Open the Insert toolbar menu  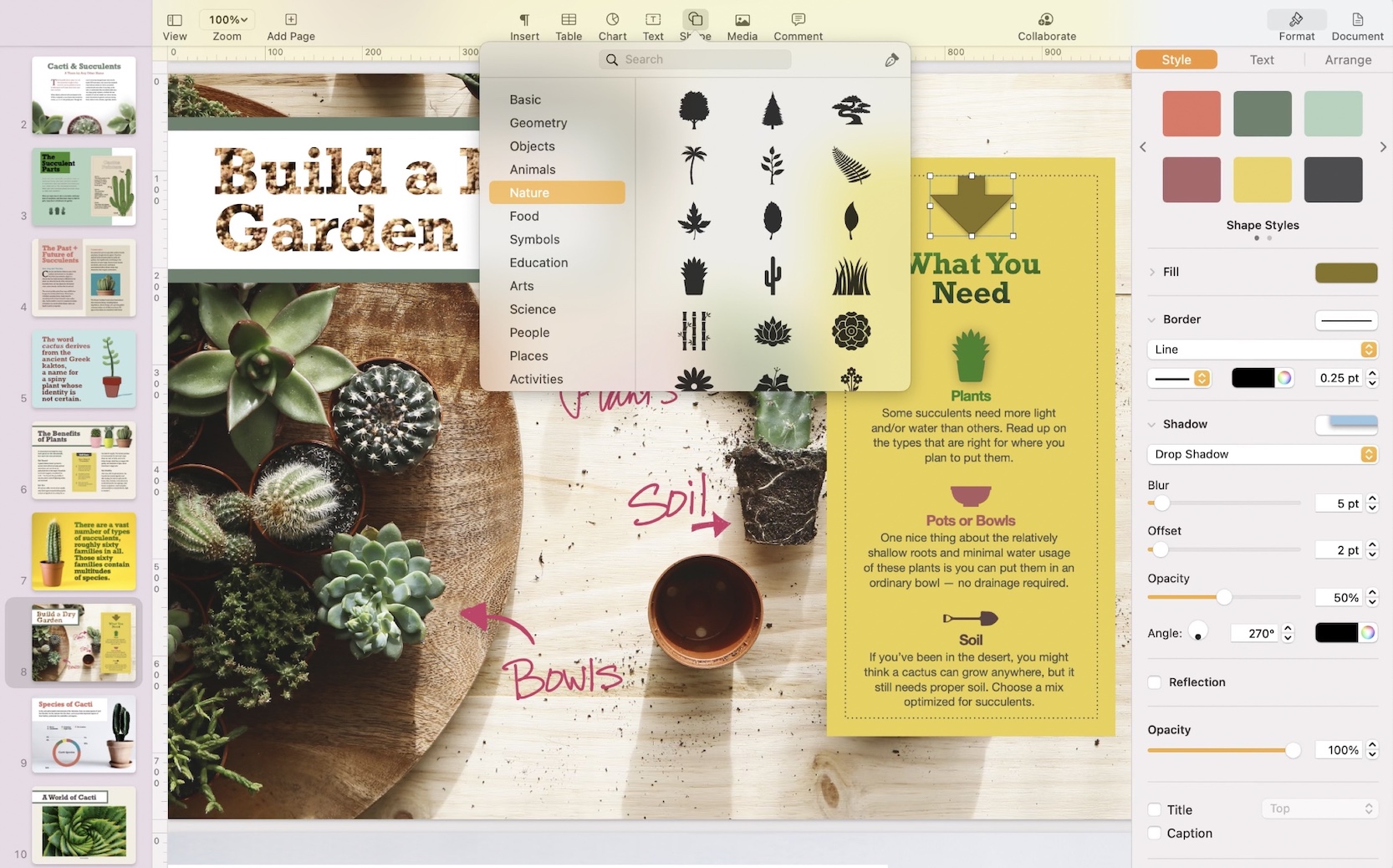pyautogui.click(x=524, y=26)
